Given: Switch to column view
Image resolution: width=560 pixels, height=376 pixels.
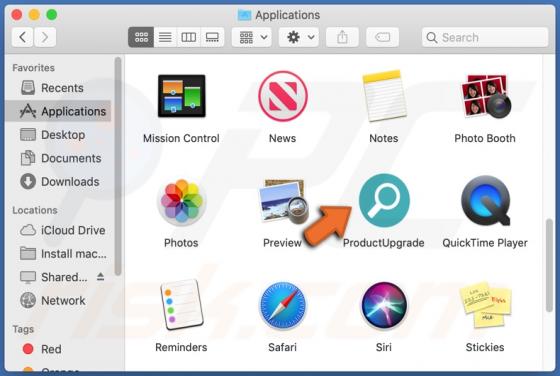Looking at the screenshot, I should click(189, 37).
